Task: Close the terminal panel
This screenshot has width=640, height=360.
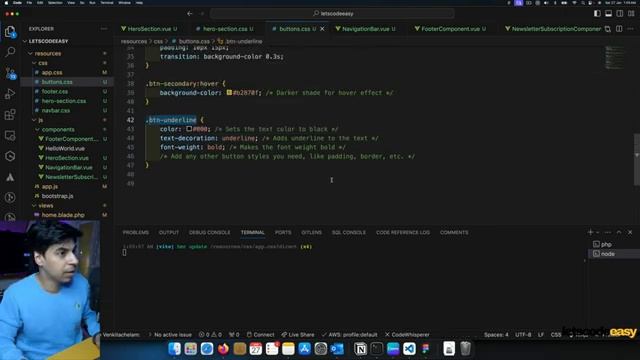Action: pos(630,232)
